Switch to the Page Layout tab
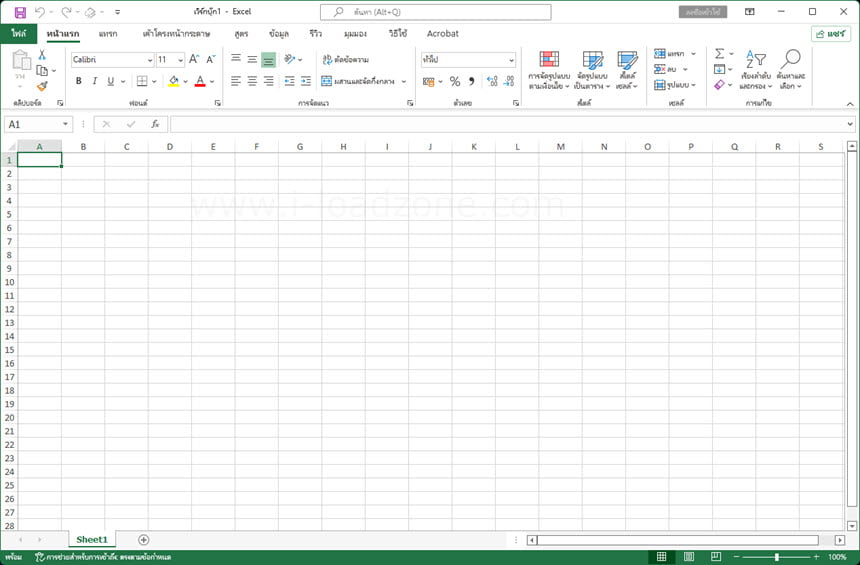Viewport: 860px width, 565px height. pos(176,33)
